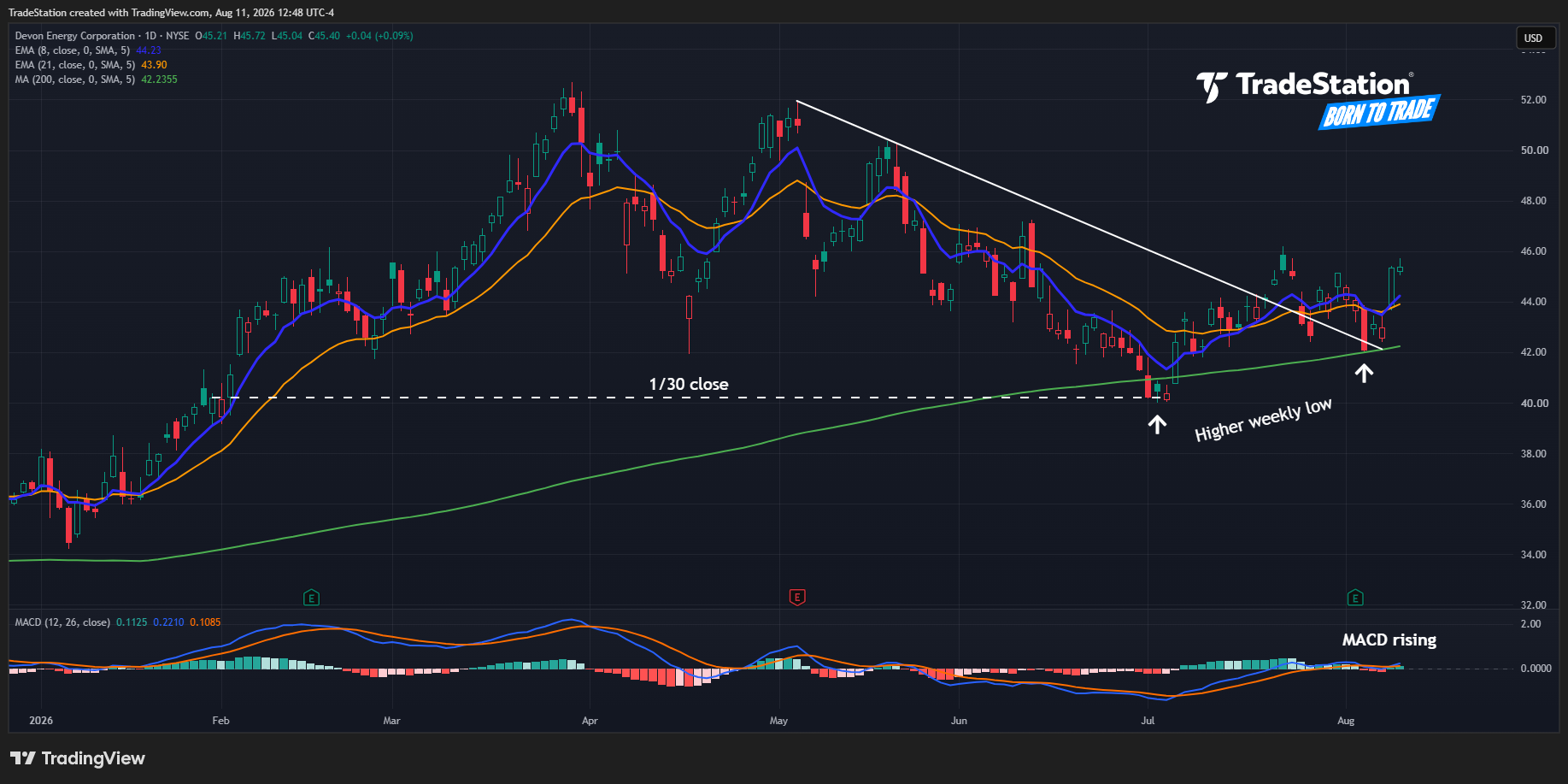The width and height of the screenshot is (1568, 784).
Task: Click the MACD value 0.1085
Action: coord(205,622)
